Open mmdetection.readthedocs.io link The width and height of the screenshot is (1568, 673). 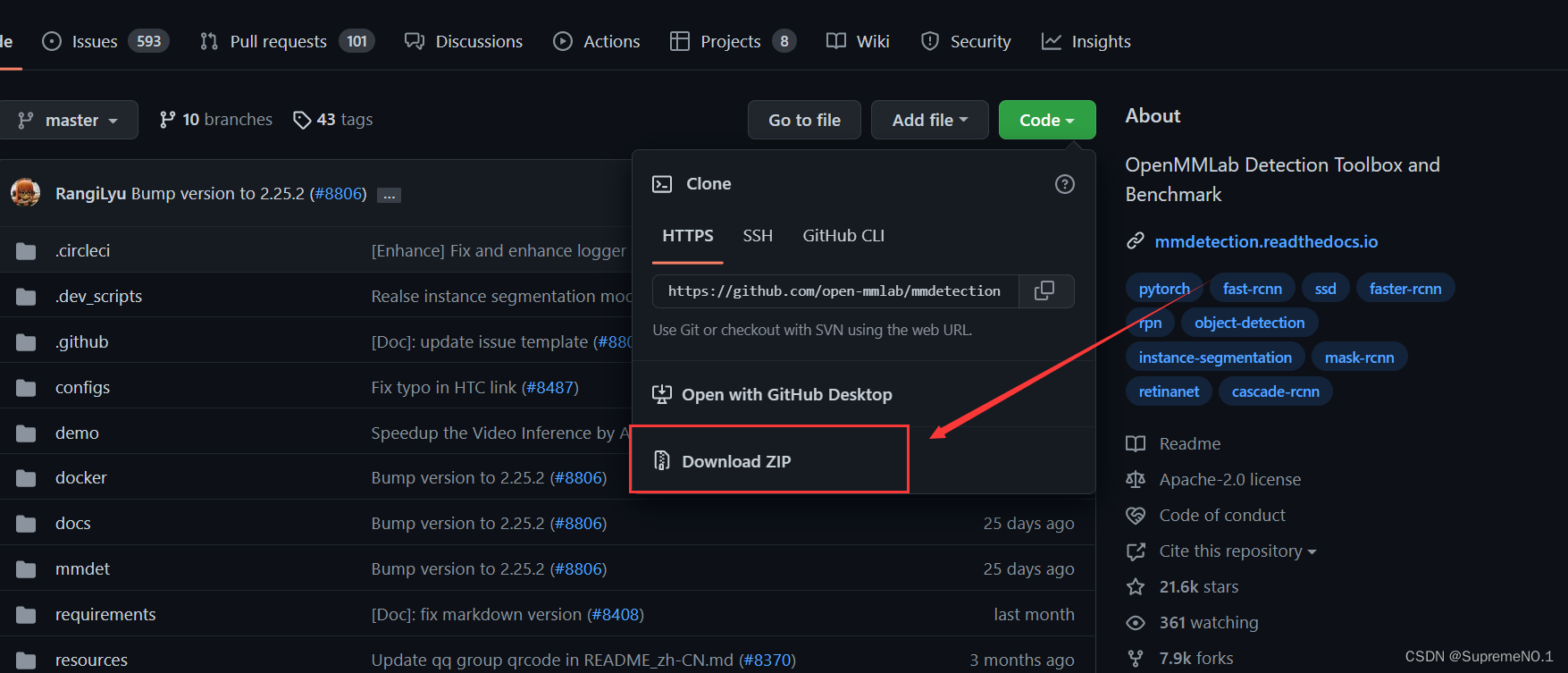coord(1266,242)
